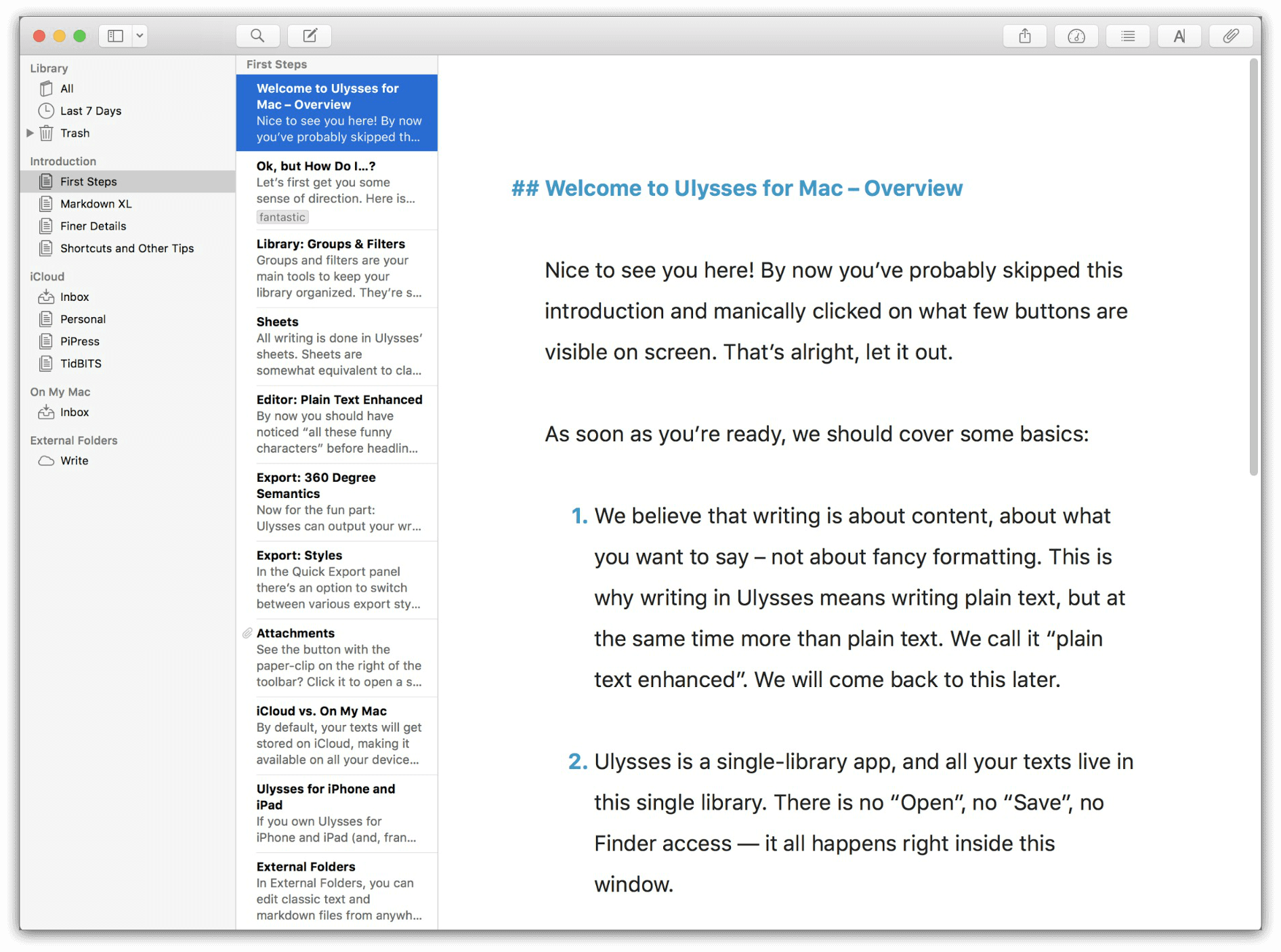Create a new sheet using the compose icon
This screenshot has height=952, width=1281.
(310, 35)
